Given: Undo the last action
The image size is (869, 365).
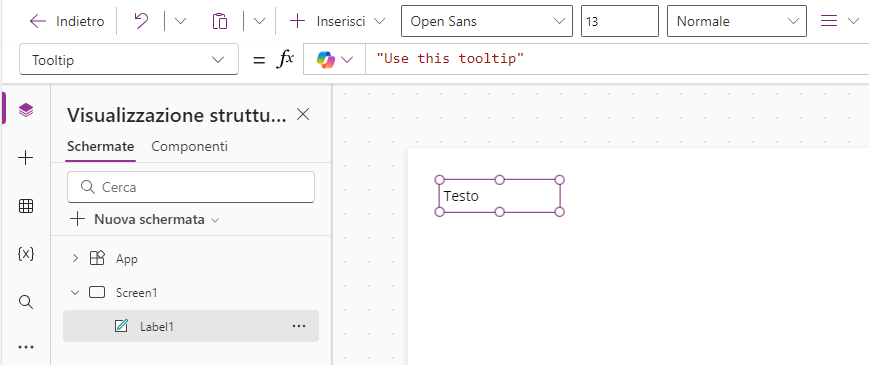Looking at the screenshot, I should (x=141, y=21).
